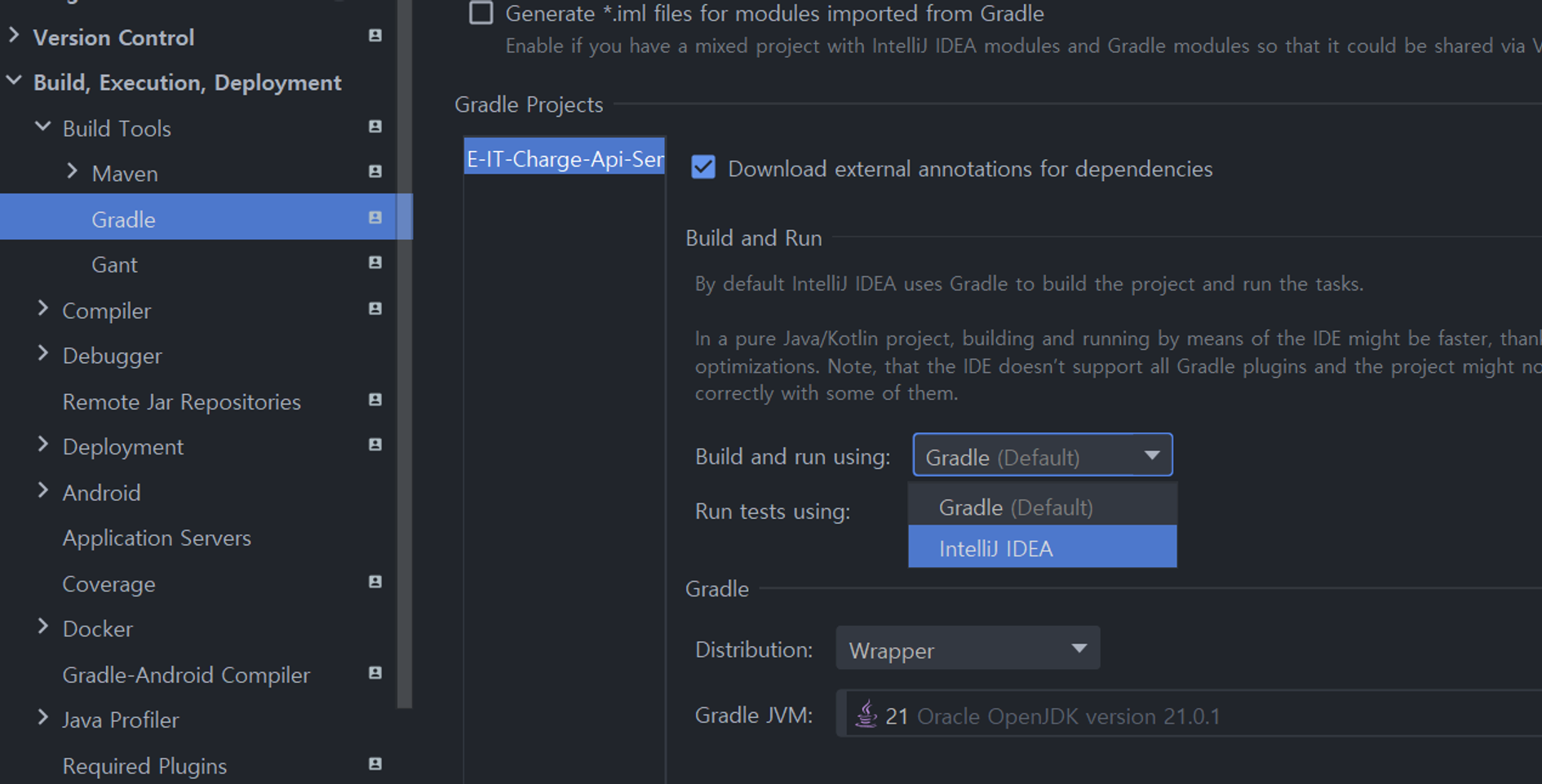Click the icon beside Gradle-Android Compiler

click(374, 673)
